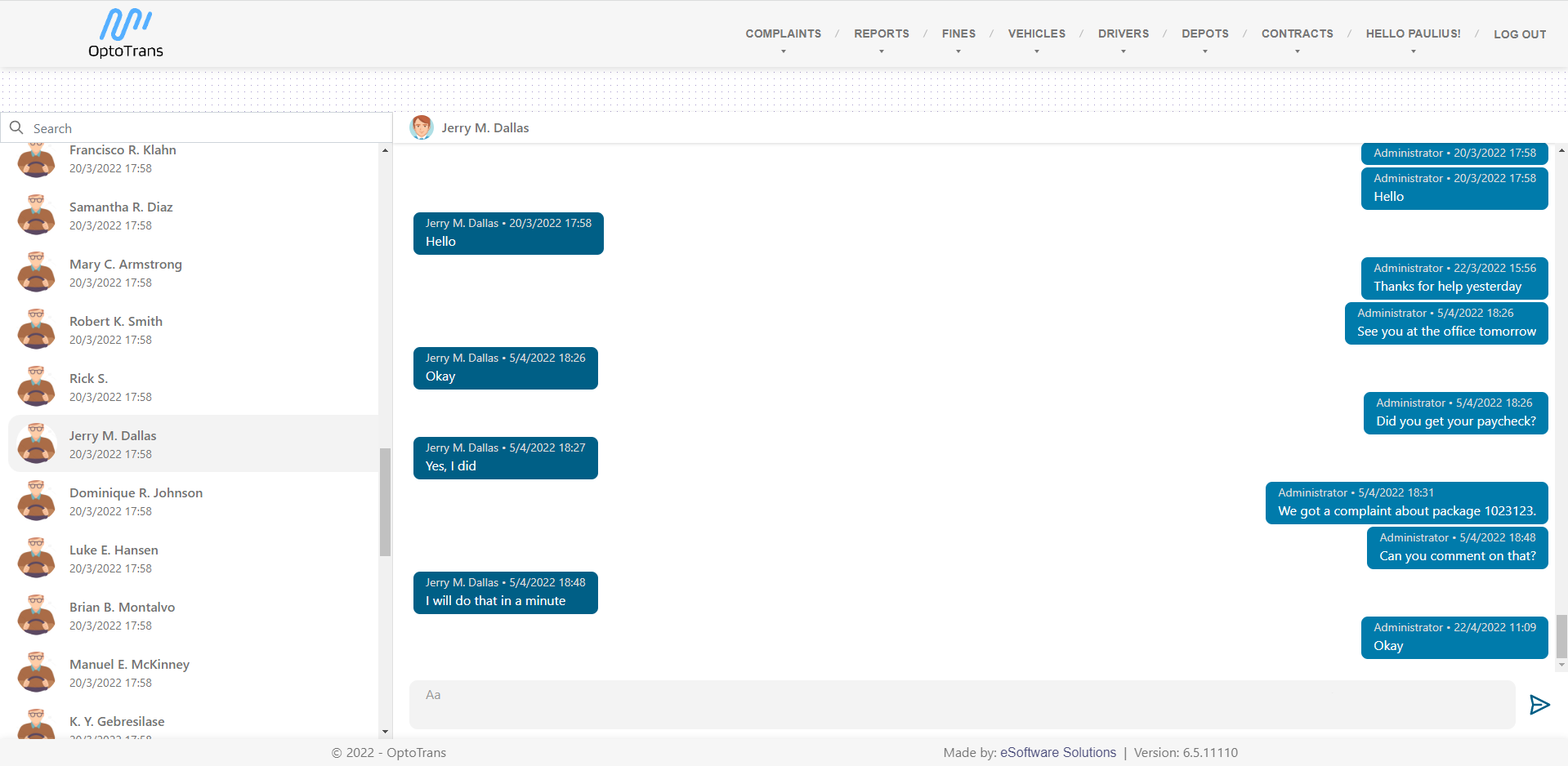Follow the eSoftware Solutions link
The height and width of the screenshot is (766, 1568).
point(1057,752)
